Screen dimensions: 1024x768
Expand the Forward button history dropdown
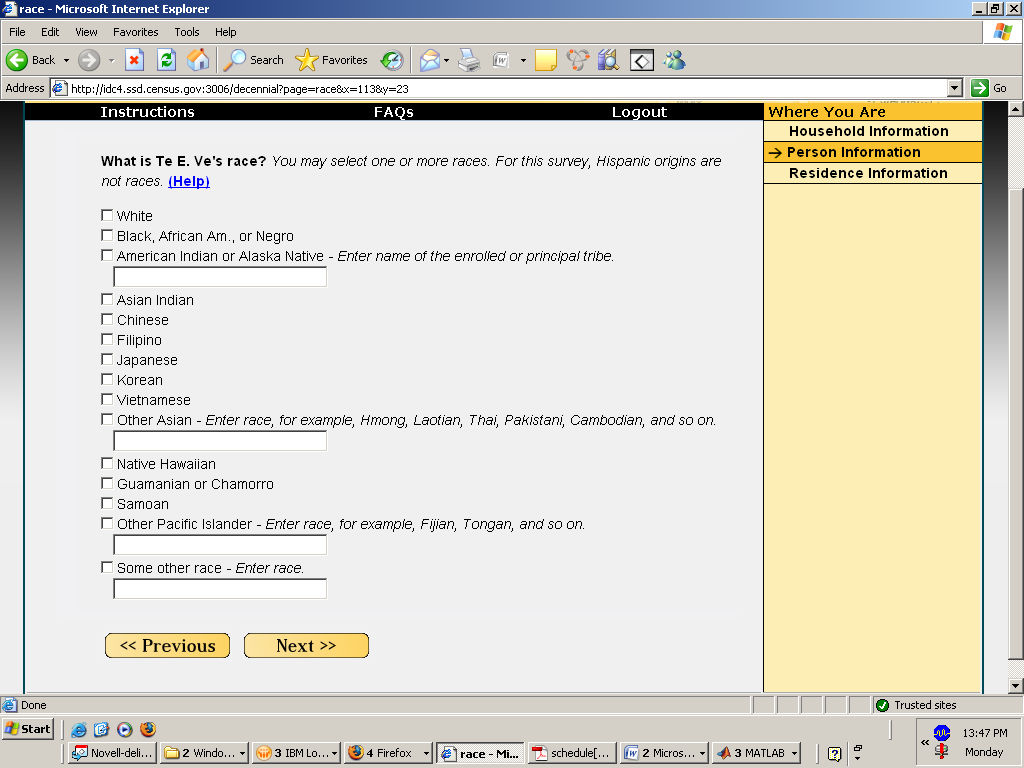click(111, 60)
